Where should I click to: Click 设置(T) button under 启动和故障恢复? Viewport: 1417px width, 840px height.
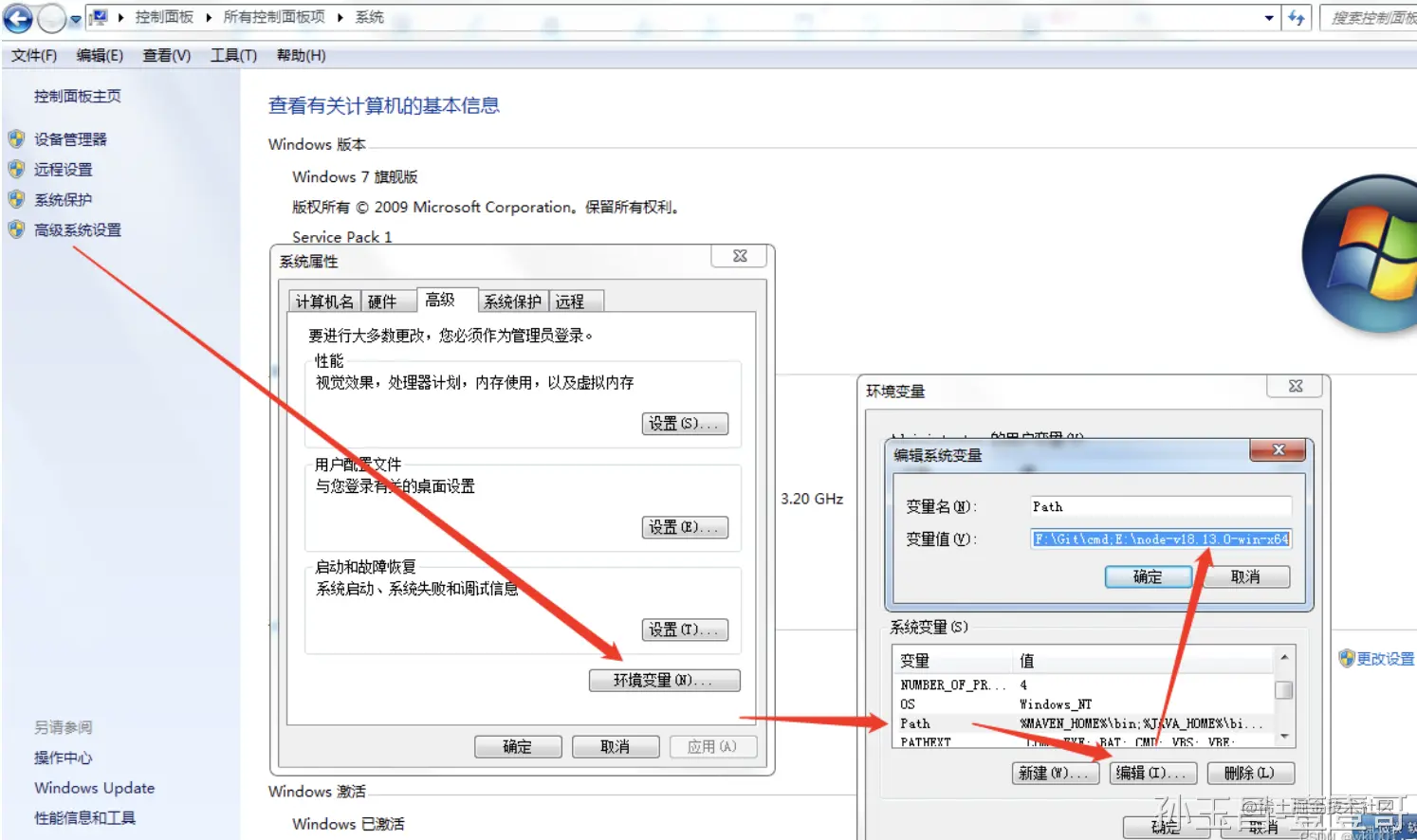[x=685, y=630]
